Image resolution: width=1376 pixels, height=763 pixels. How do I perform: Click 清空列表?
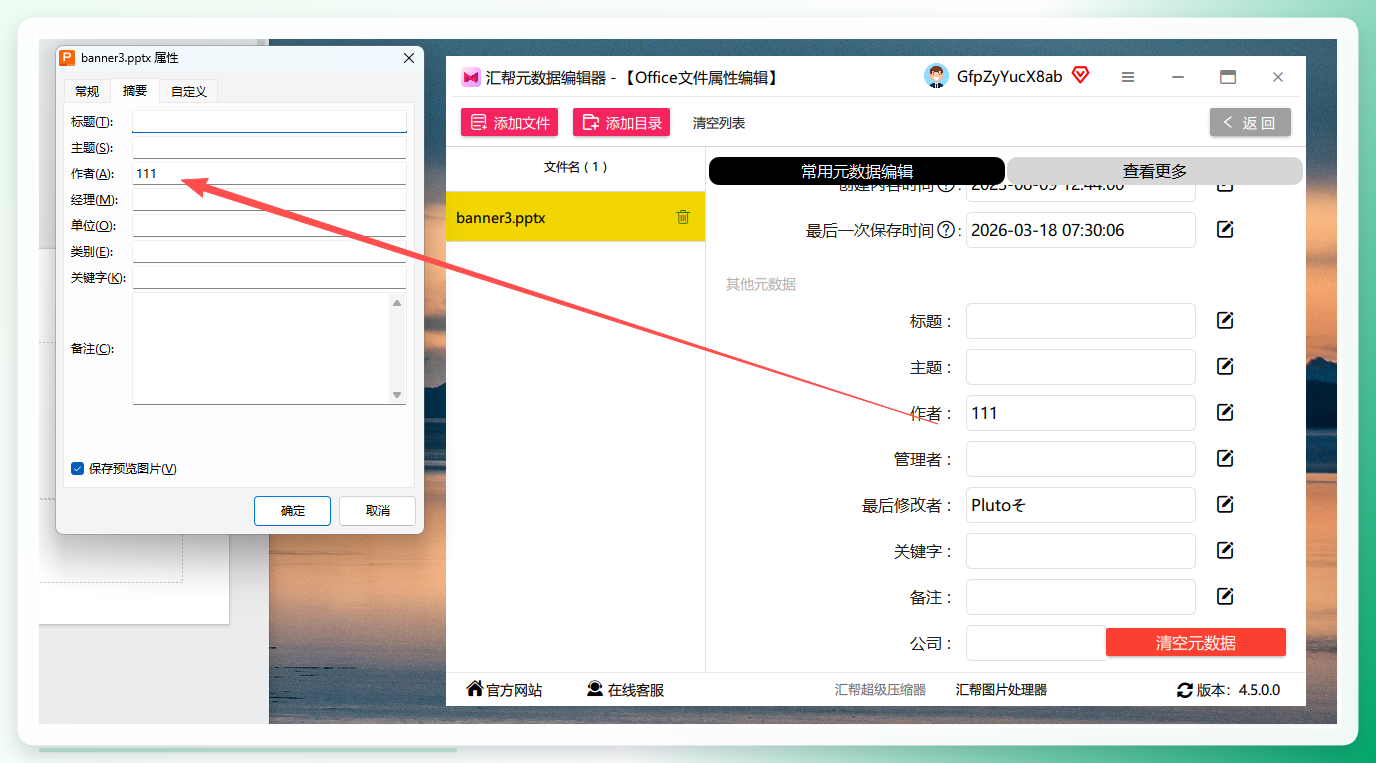coord(719,123)
